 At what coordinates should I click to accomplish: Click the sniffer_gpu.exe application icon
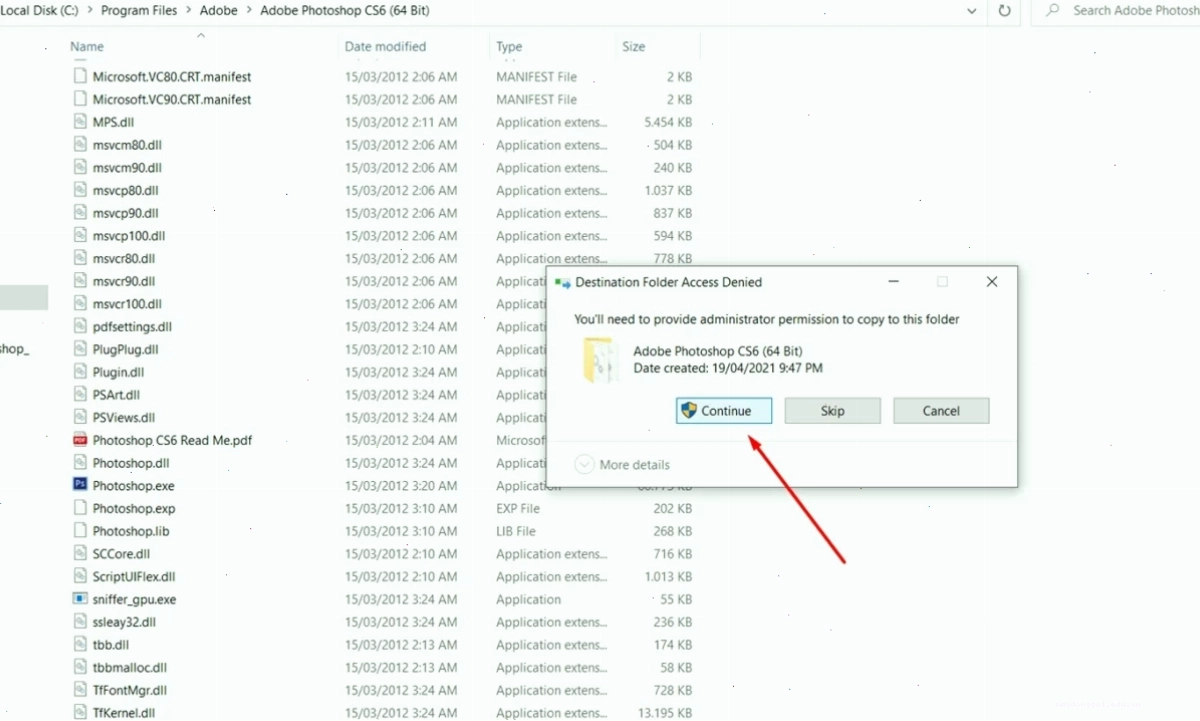click(x=80, y=599)
